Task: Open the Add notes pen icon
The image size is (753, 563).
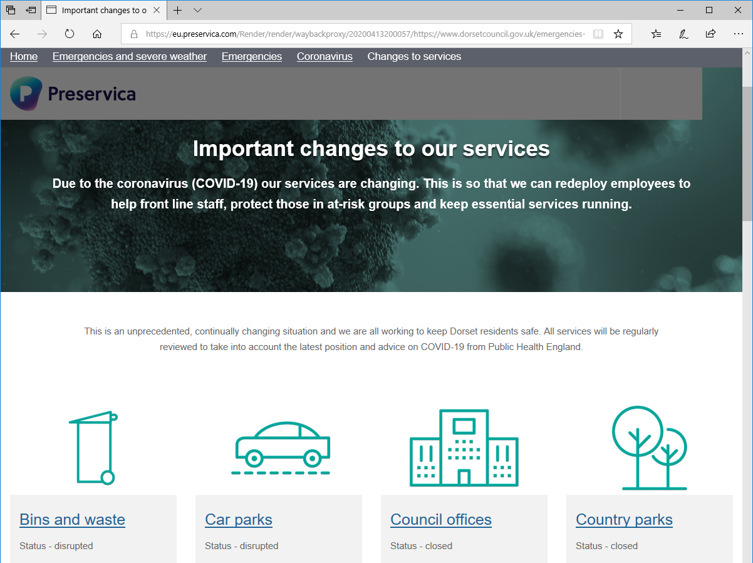Action: (683, 34)
